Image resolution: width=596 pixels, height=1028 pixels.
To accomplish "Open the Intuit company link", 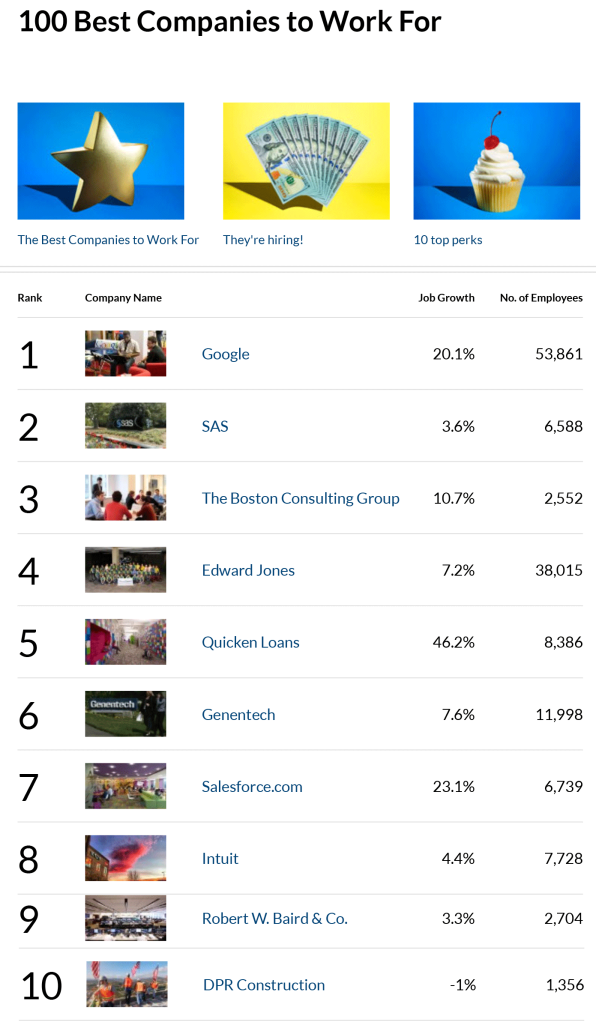I will point(219,858).
